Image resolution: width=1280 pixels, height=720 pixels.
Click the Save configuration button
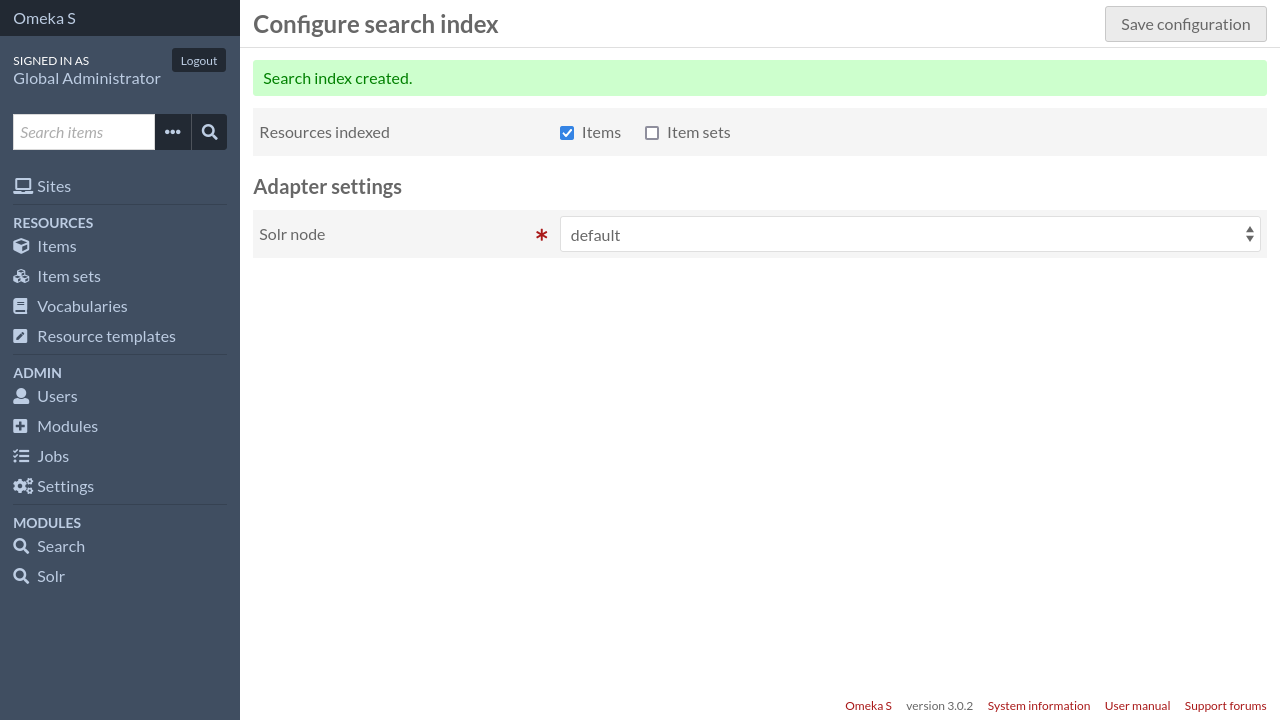click(1186, 24)
